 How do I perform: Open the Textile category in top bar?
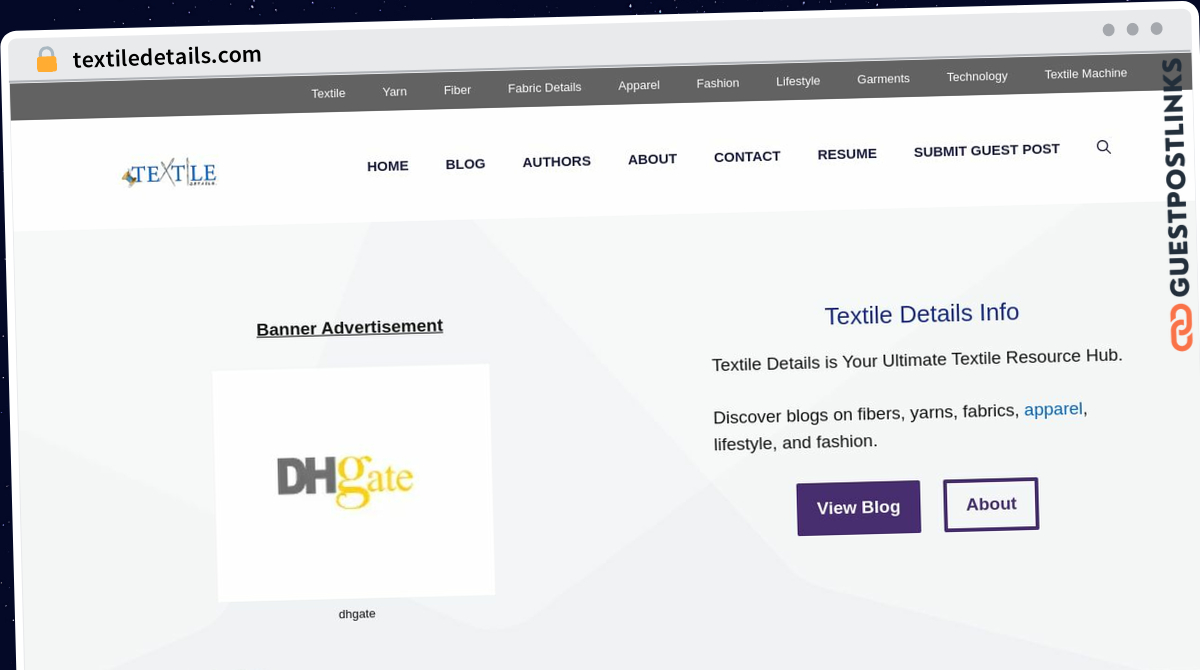328,93
